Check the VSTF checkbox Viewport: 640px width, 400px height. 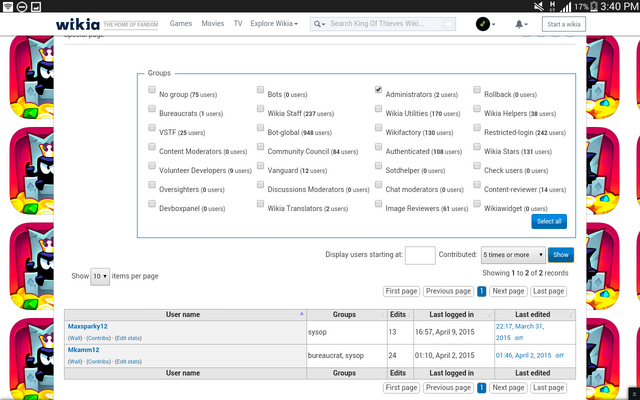pyautogui.click(x=152, y=127)
